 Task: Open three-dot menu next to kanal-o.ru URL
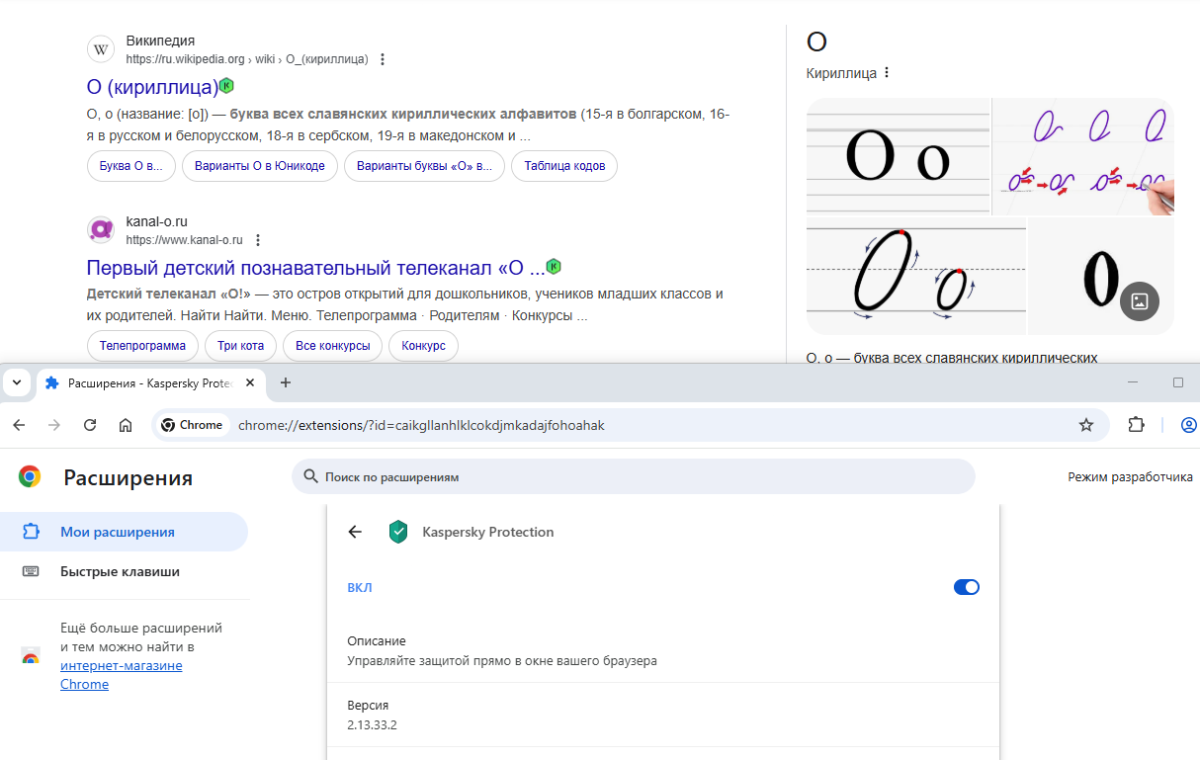pyautogui.click(x=258, y=240)
